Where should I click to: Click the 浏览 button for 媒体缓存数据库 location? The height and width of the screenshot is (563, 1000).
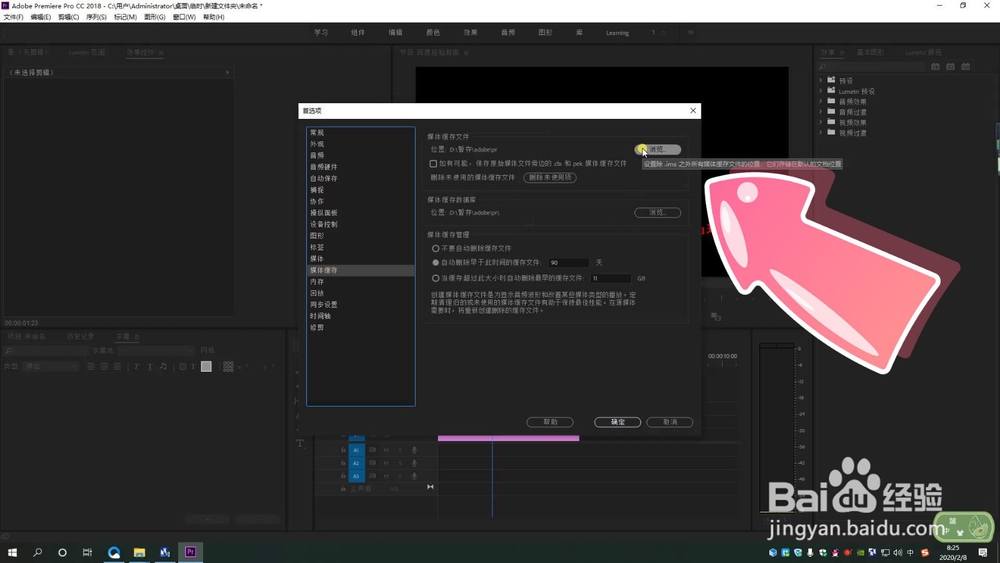pyautogui.click(x=658, y=212)
